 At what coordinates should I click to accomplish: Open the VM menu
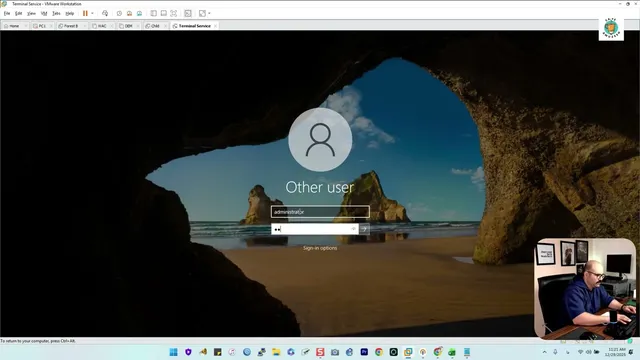pyautogui.click(x=44, y=13)
